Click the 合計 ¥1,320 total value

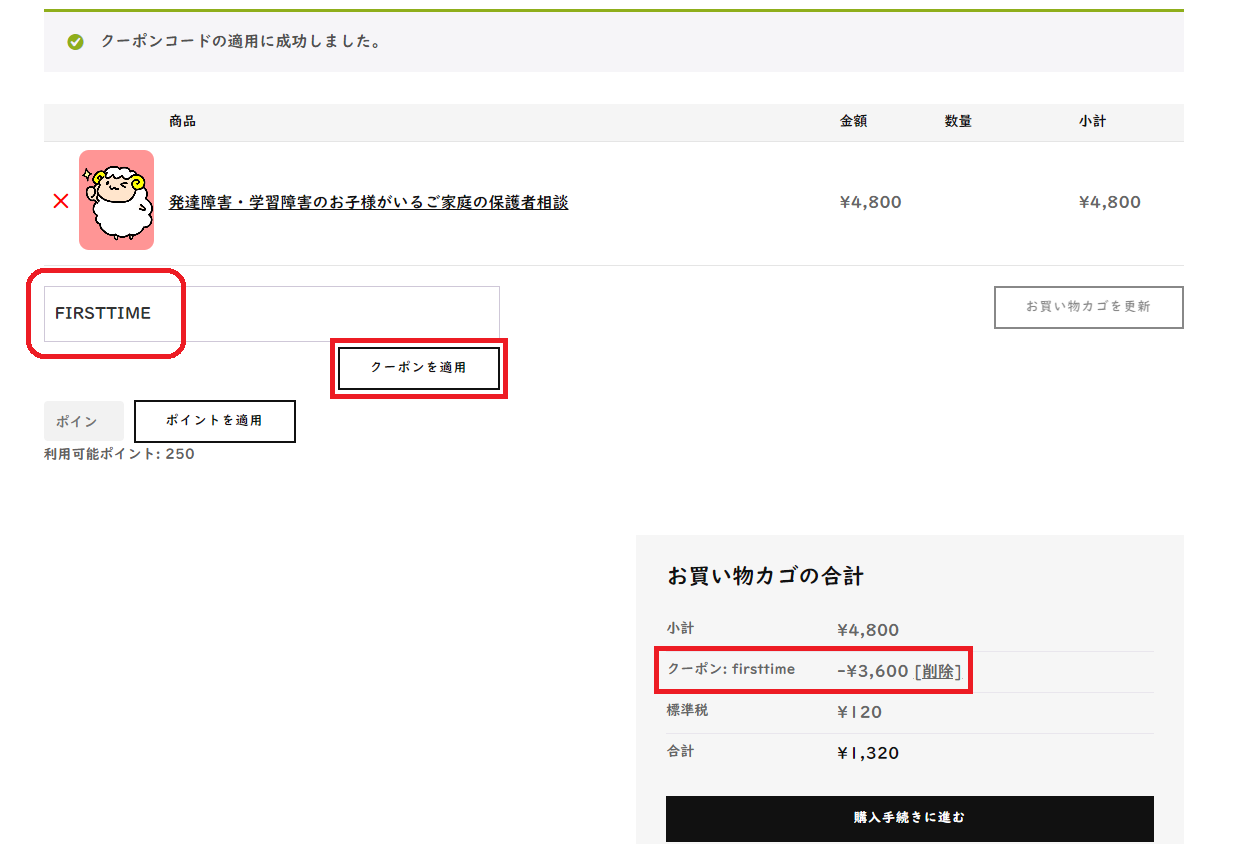click(x=868, y=753)
